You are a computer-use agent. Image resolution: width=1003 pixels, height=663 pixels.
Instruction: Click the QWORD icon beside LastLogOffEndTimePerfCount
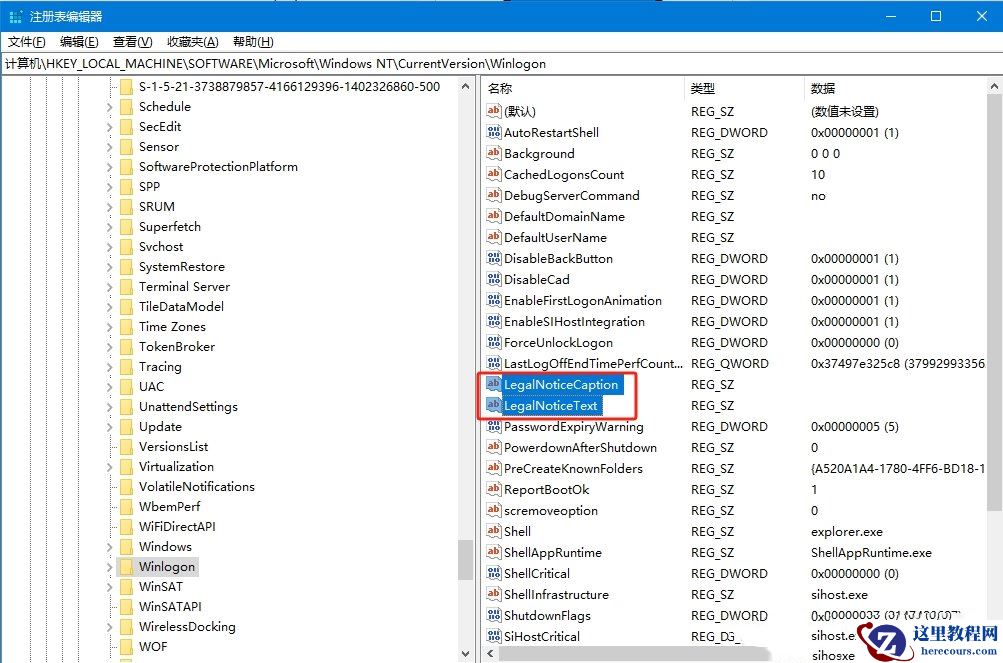[493, 363]
